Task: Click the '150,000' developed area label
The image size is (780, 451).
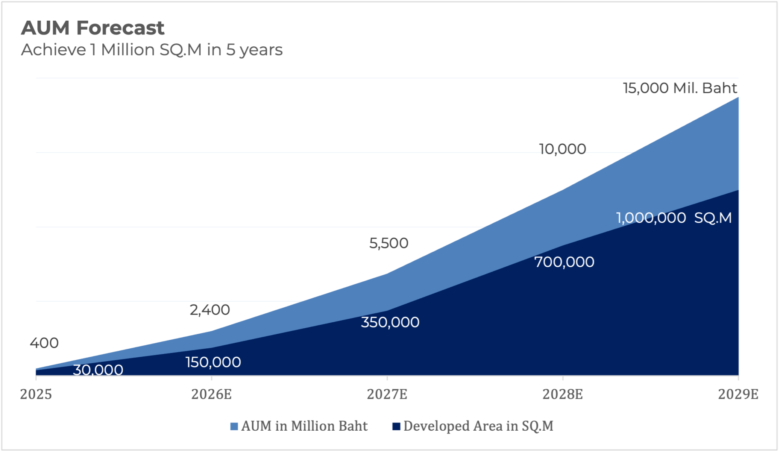Action: click(x=211, y=362)
